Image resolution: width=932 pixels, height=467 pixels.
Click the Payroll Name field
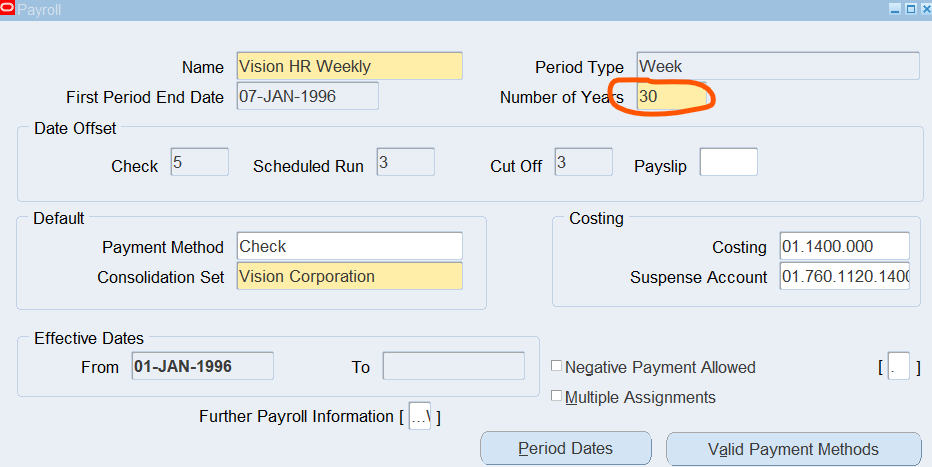(x=349, y=67)
